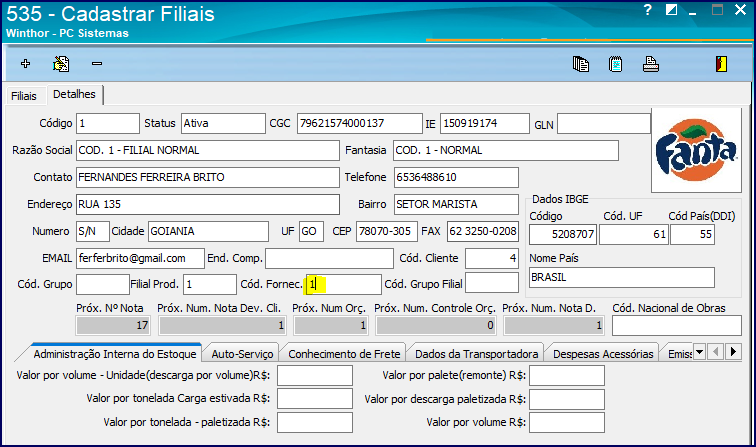Click the Próx. Num Orç. field
756x447 pixels.
pyautogui.click(x=331, y=325)
